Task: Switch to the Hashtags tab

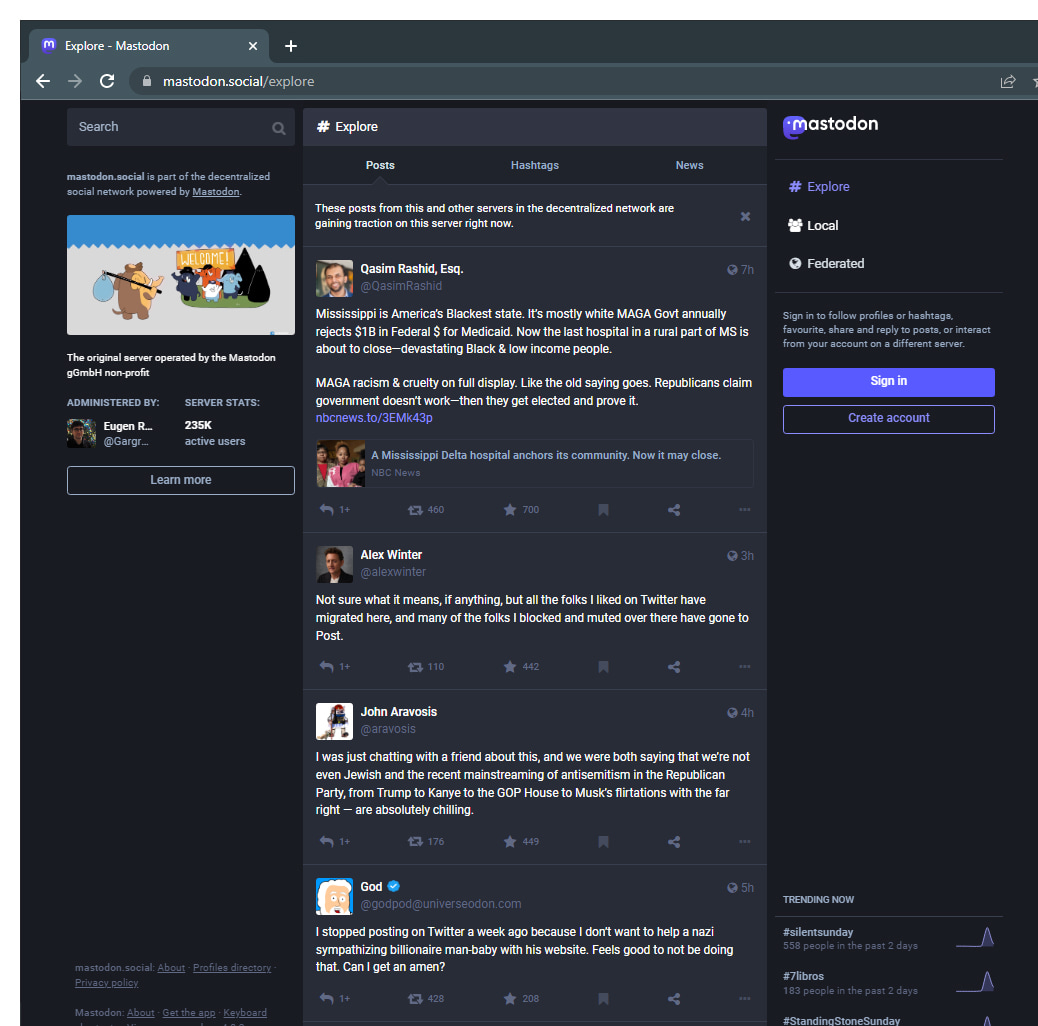Action: [534, 165]
